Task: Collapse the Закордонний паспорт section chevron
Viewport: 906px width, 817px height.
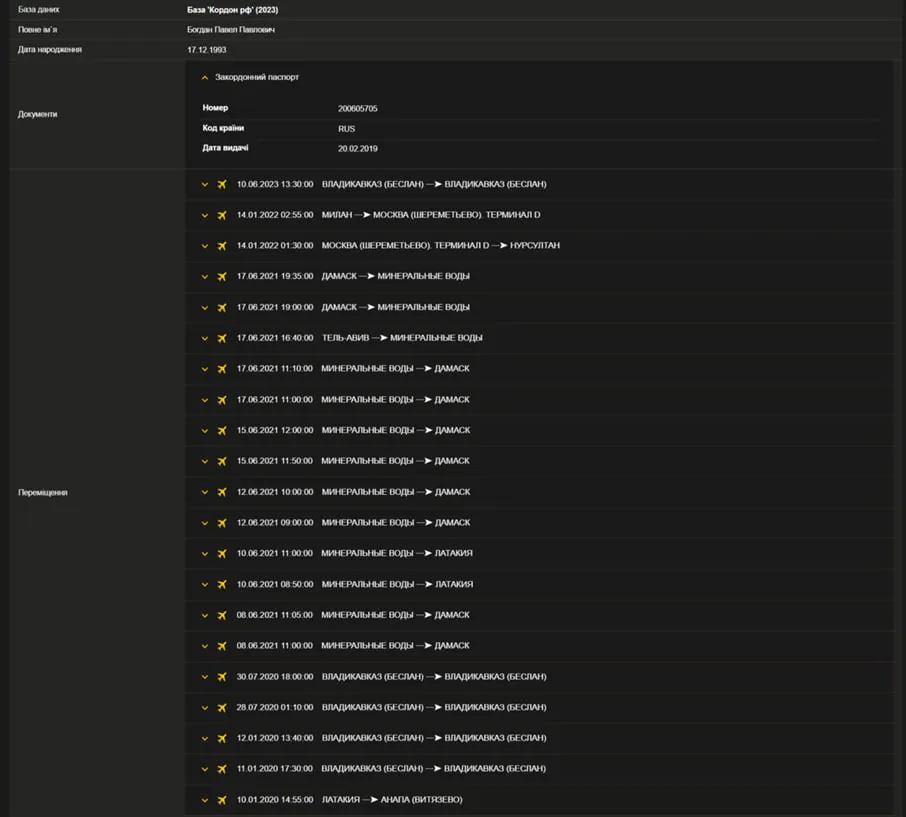Action: point(205,78)
